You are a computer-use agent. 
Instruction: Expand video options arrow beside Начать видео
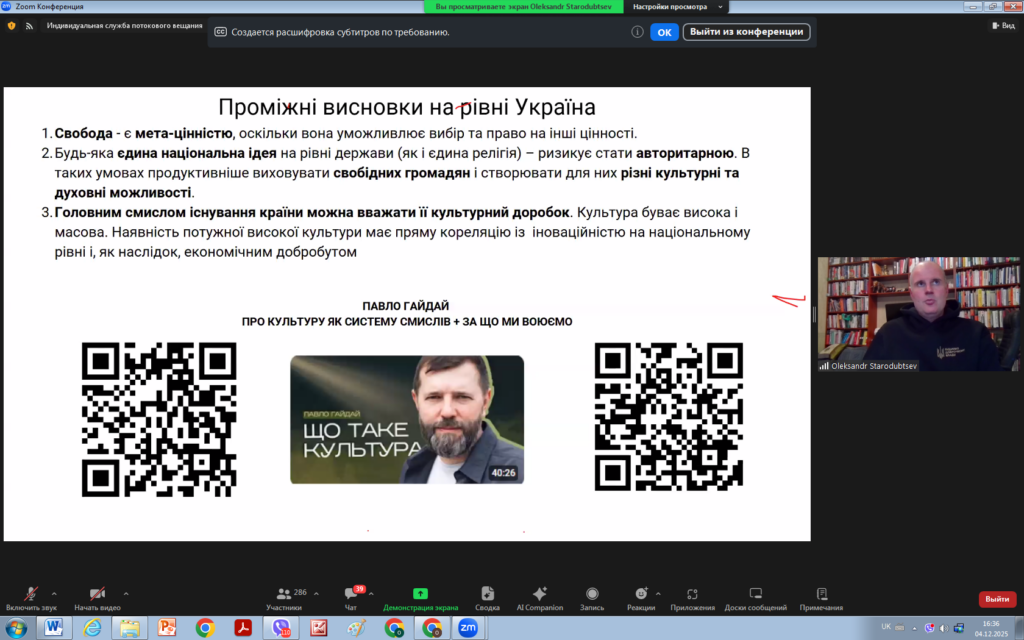coord(125,593)
